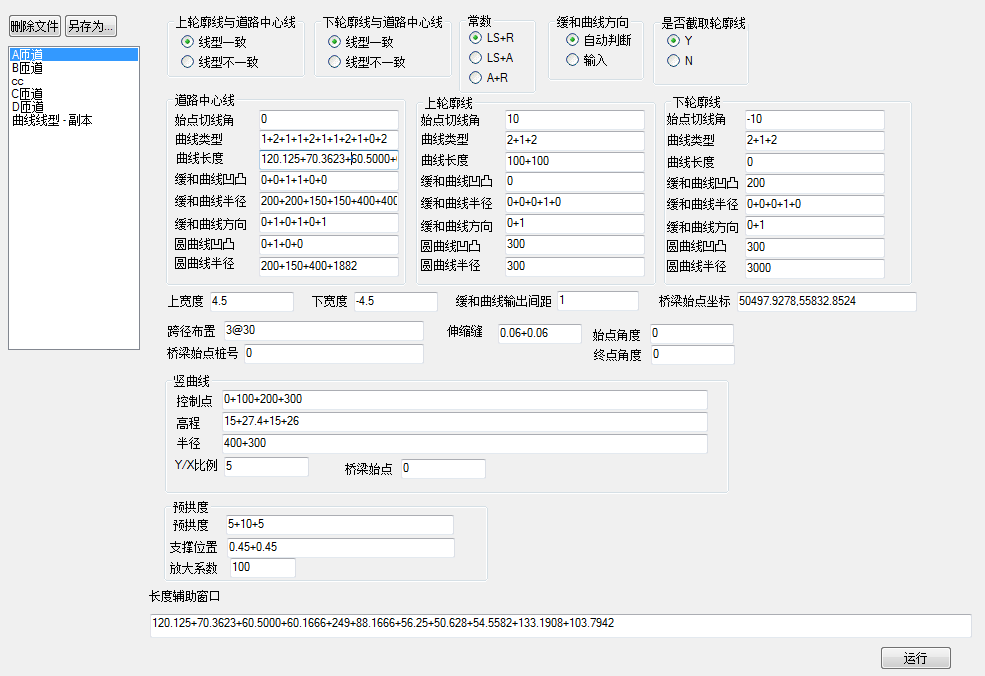Click the 放大系数 input field

pos(263,568)
